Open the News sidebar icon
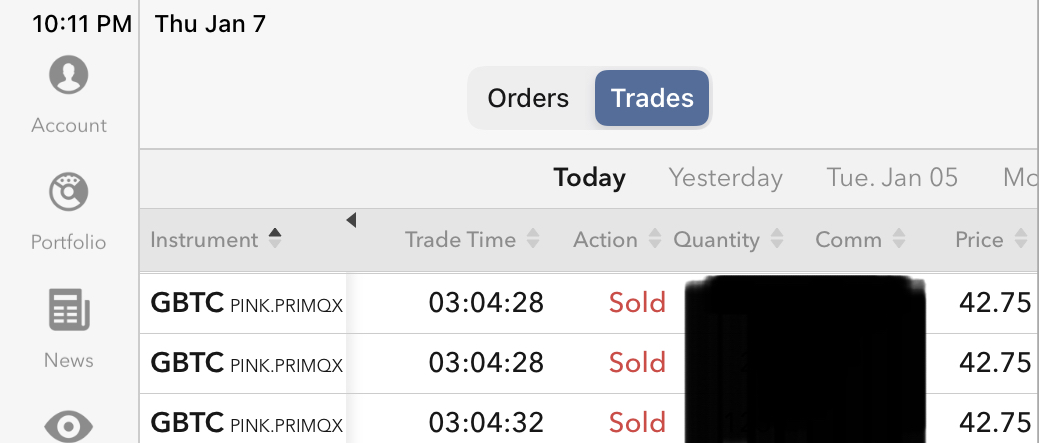Screen dimensions: 1039x443 tap(68, 311)
